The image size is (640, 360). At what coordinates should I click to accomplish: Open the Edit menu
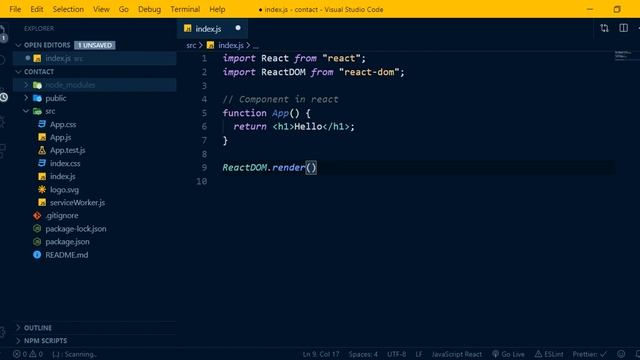coord(37,9)
